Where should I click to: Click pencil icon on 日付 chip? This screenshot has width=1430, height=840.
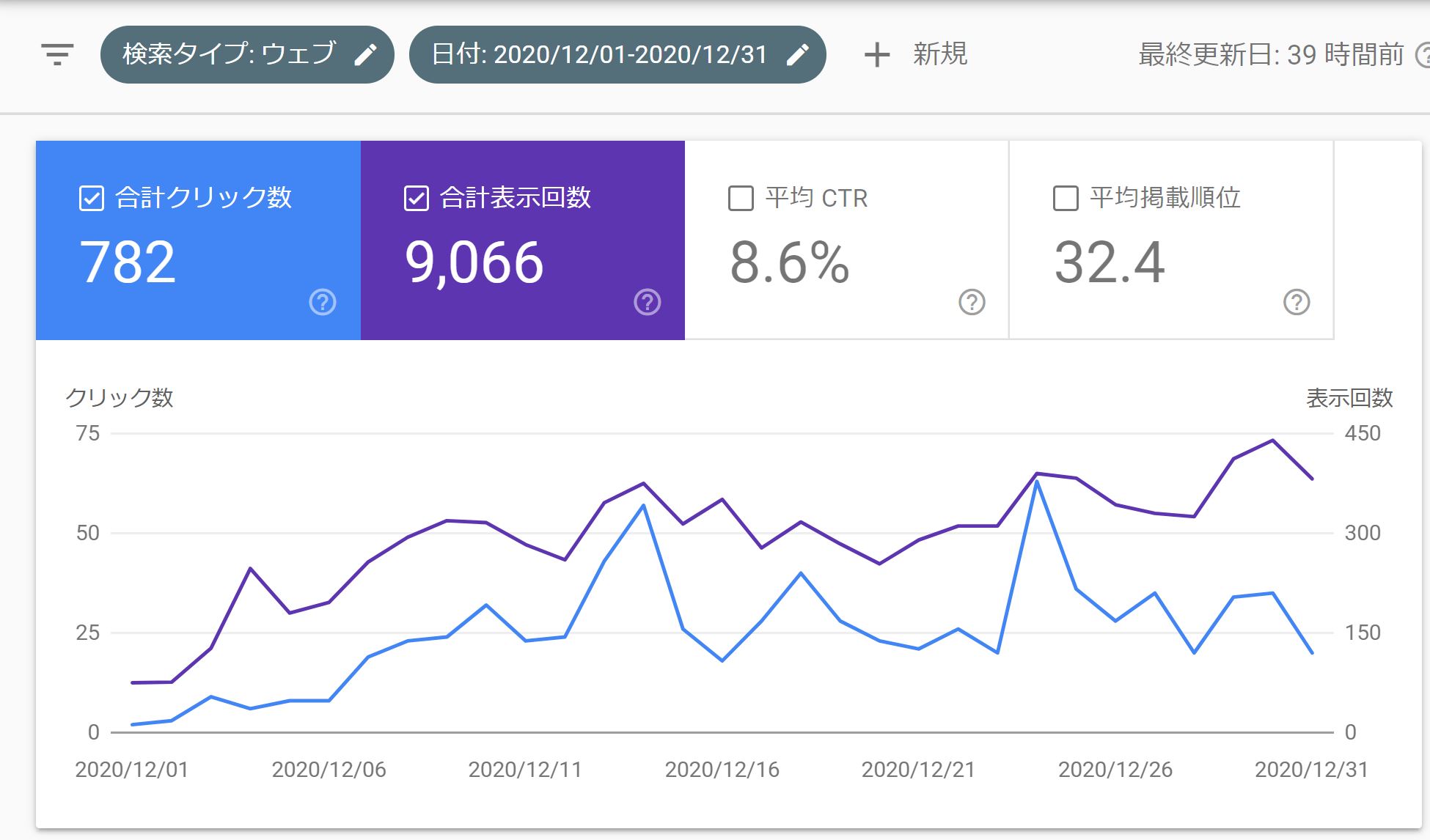click(797, 54)
